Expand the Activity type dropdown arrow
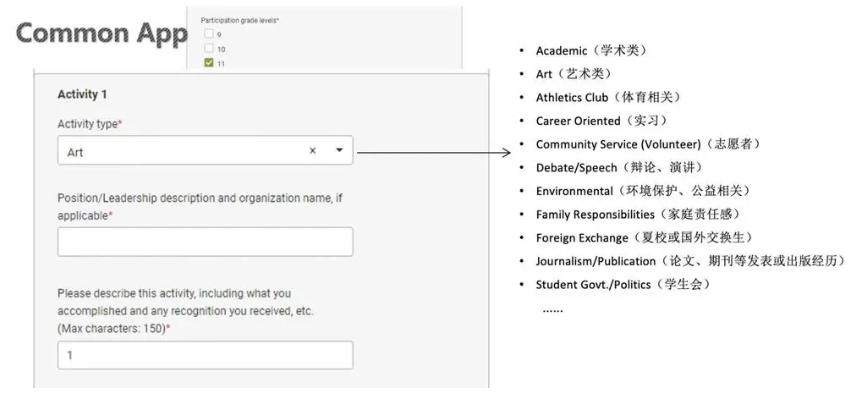The image size is (868, 404). click(x=338, y=151)
